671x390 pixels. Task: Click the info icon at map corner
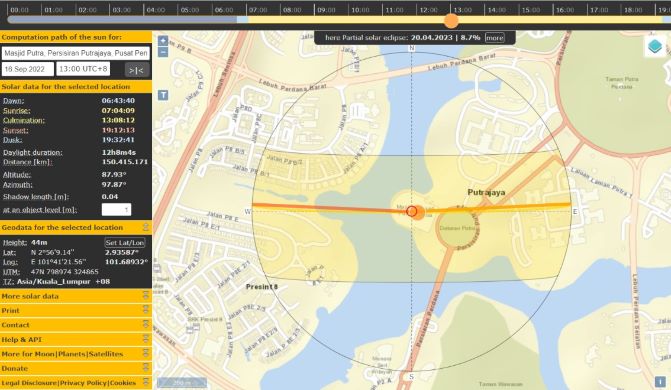coord(660,381)
